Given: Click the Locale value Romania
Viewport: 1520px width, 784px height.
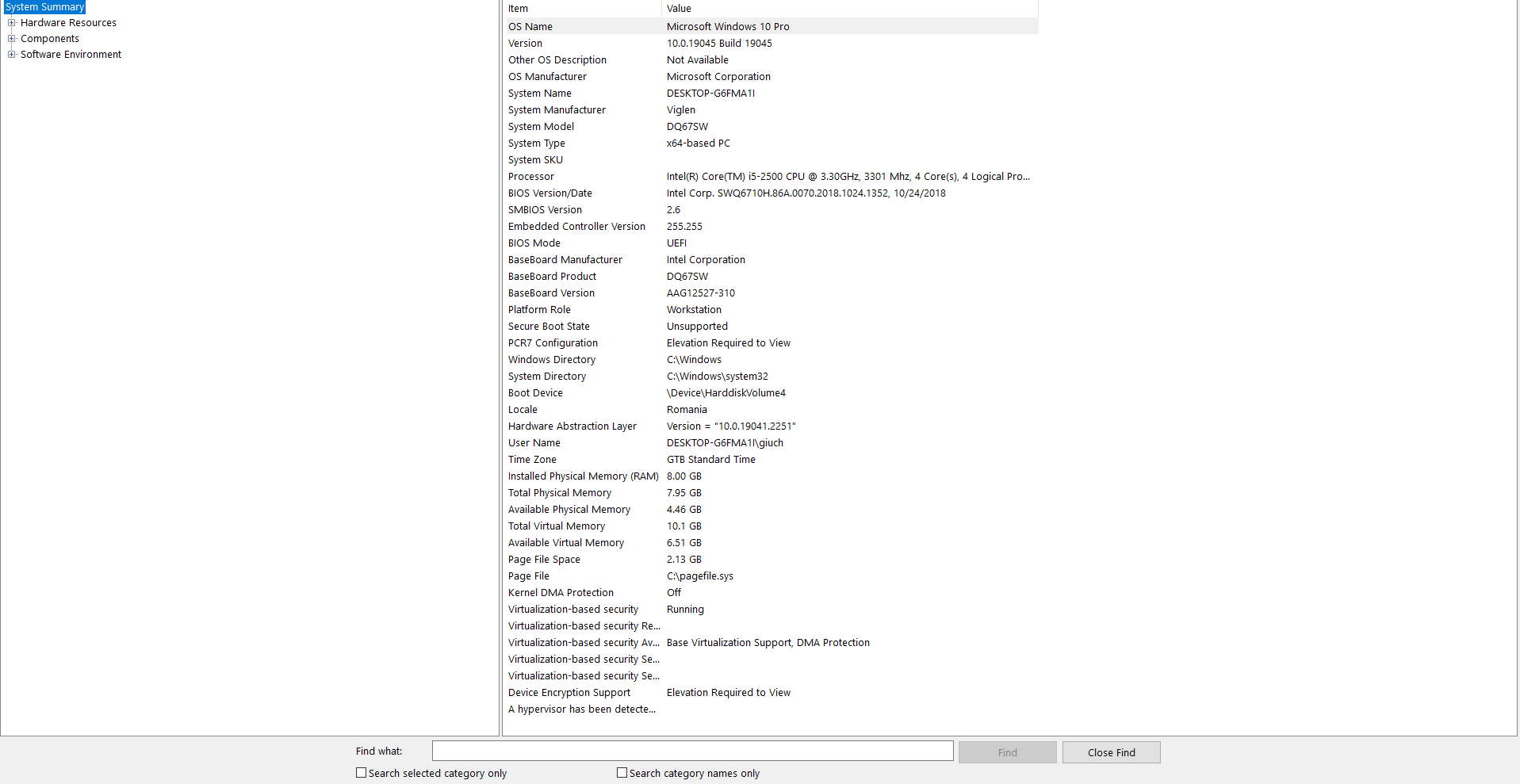Looking at the screenshot, I should coord(687,410).
